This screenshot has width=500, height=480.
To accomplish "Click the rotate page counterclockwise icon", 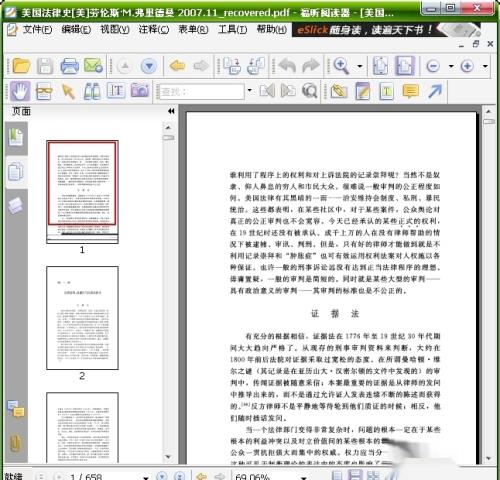I will click(256, 66).
